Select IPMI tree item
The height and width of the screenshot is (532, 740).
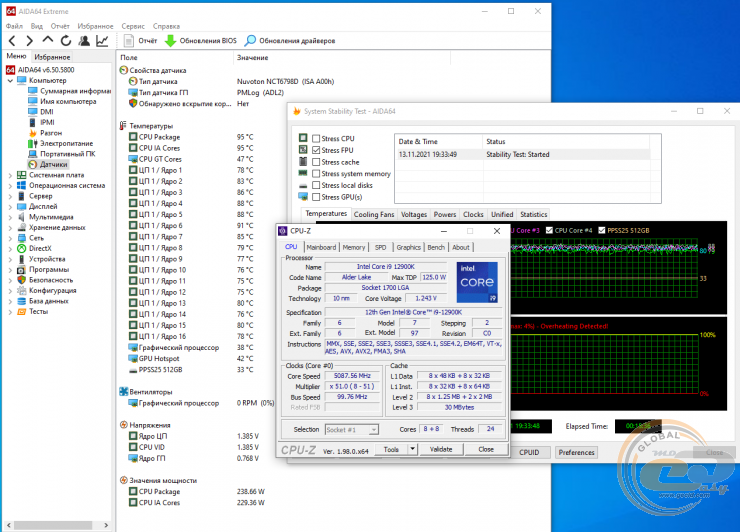coord(41,122)
